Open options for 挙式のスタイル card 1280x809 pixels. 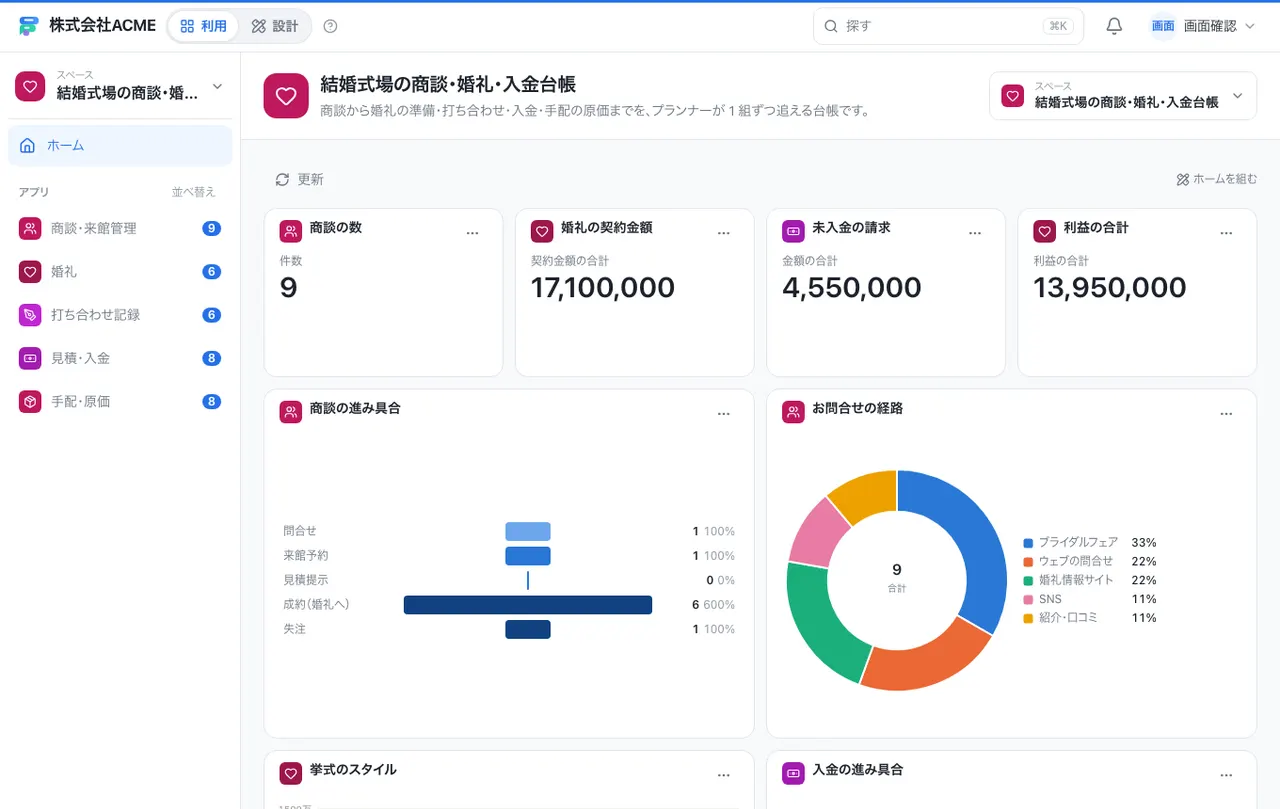[x=724, y=775]
